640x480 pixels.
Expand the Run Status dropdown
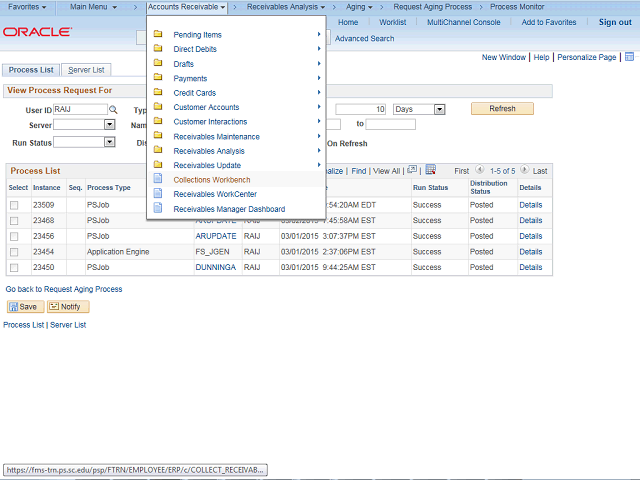pyautogui.click(x=109, y=142)
